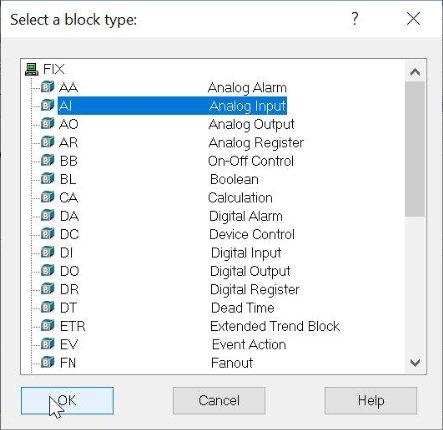Select the BL Boolean block type
443x430 pixels.
tap(159, 179)
